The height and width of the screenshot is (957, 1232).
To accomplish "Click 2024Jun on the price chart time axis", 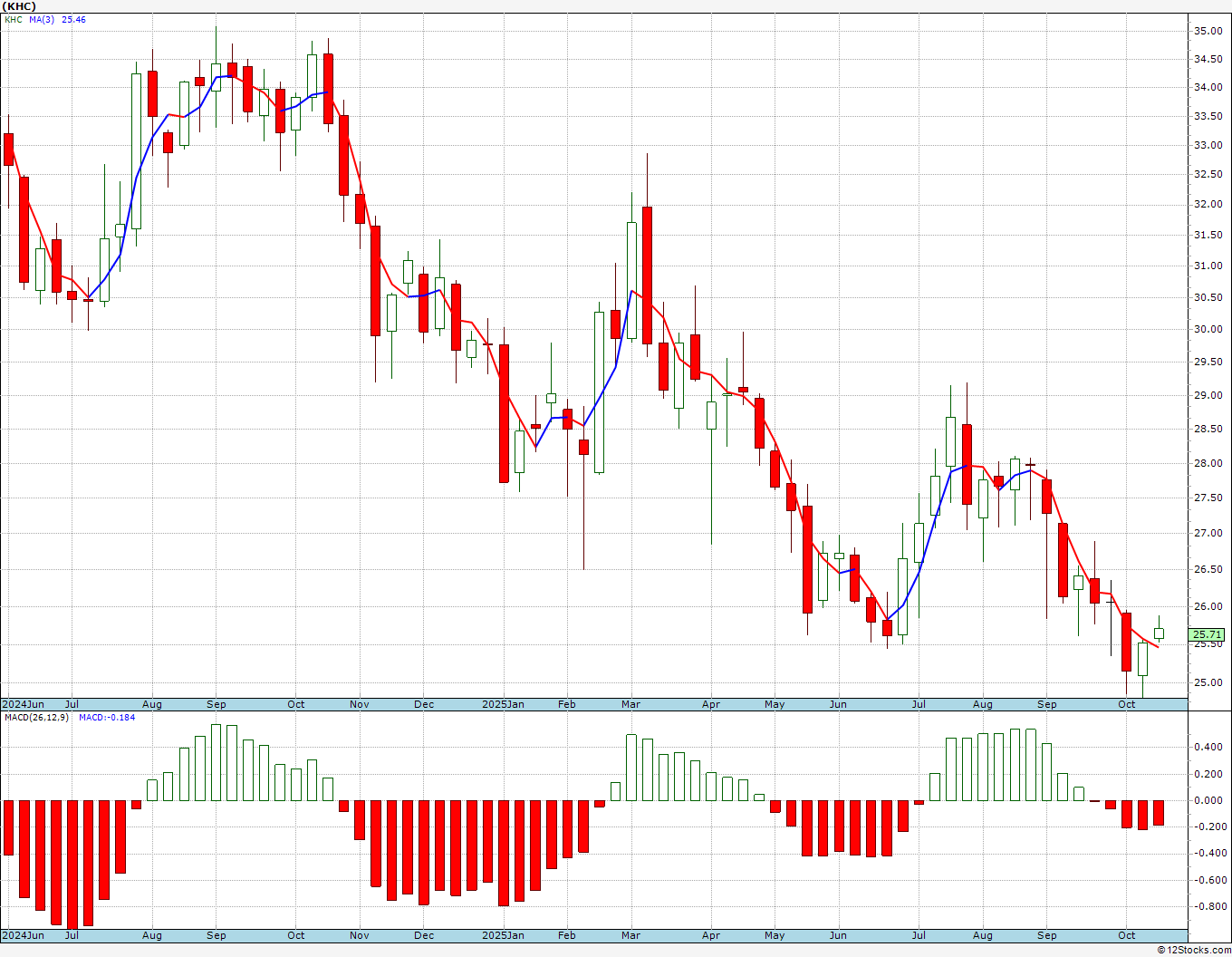I will [x=23, y=704].
